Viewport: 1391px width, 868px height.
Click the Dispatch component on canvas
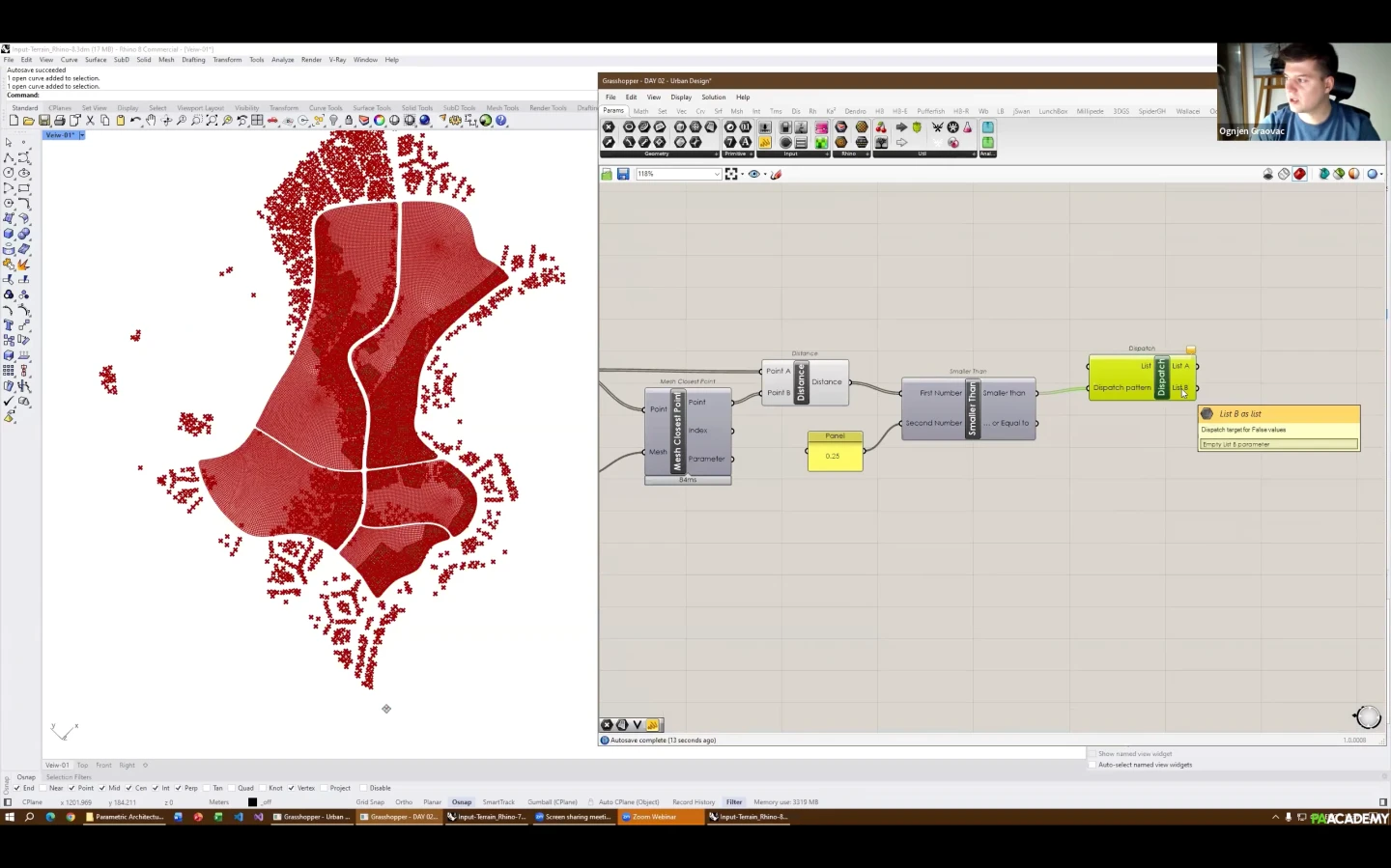1162,378
